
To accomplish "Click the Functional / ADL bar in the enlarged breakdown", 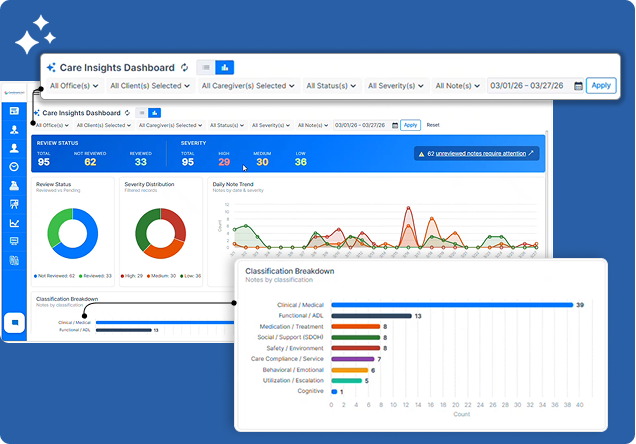I will pos(371,316).
